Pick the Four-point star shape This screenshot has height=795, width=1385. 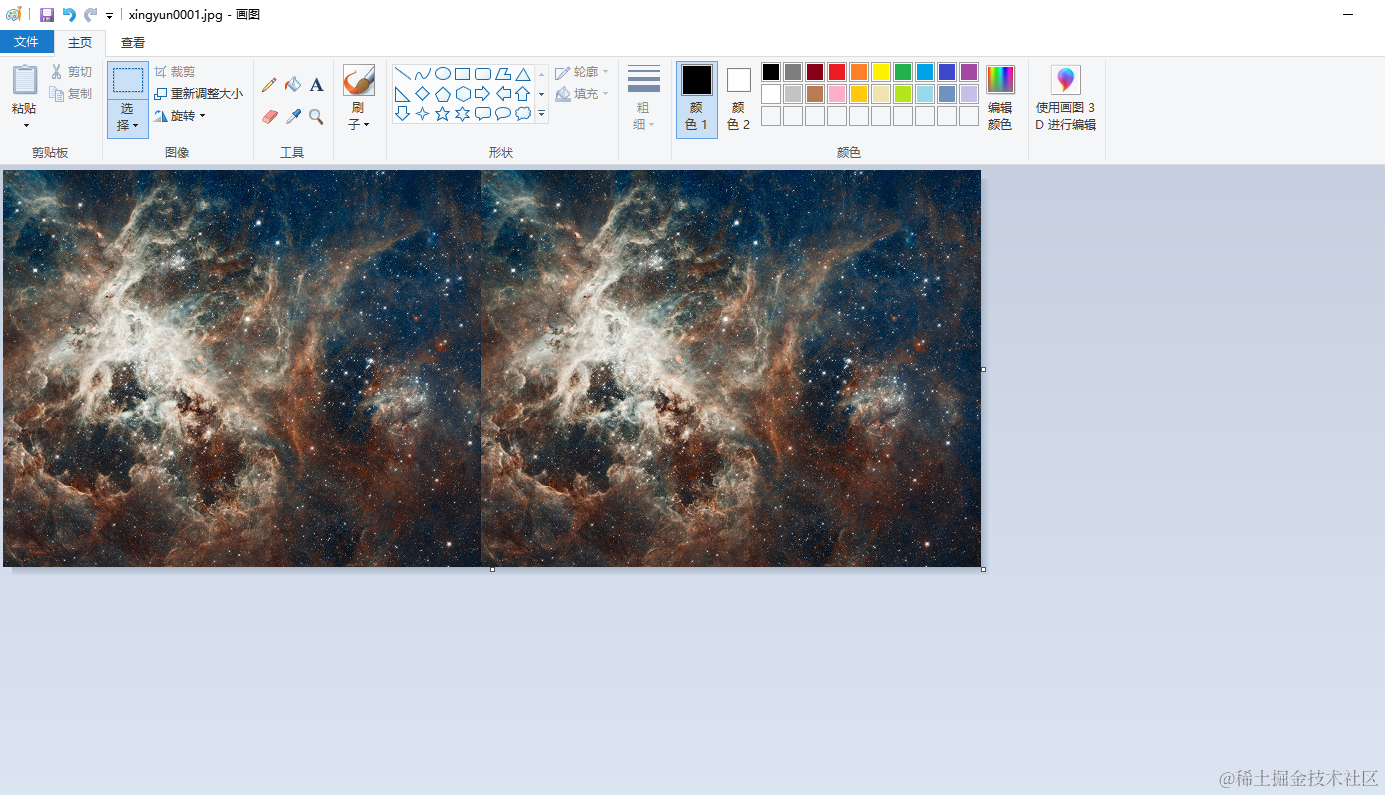click(422, 114)
